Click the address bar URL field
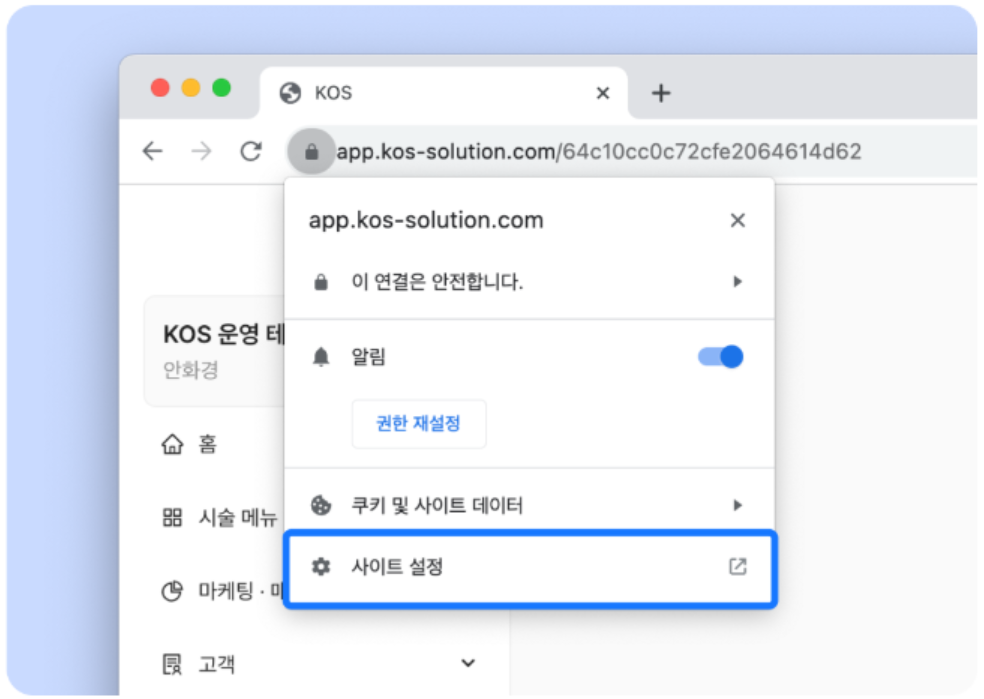This screenshot has height=699, width=984. point(600,152)
